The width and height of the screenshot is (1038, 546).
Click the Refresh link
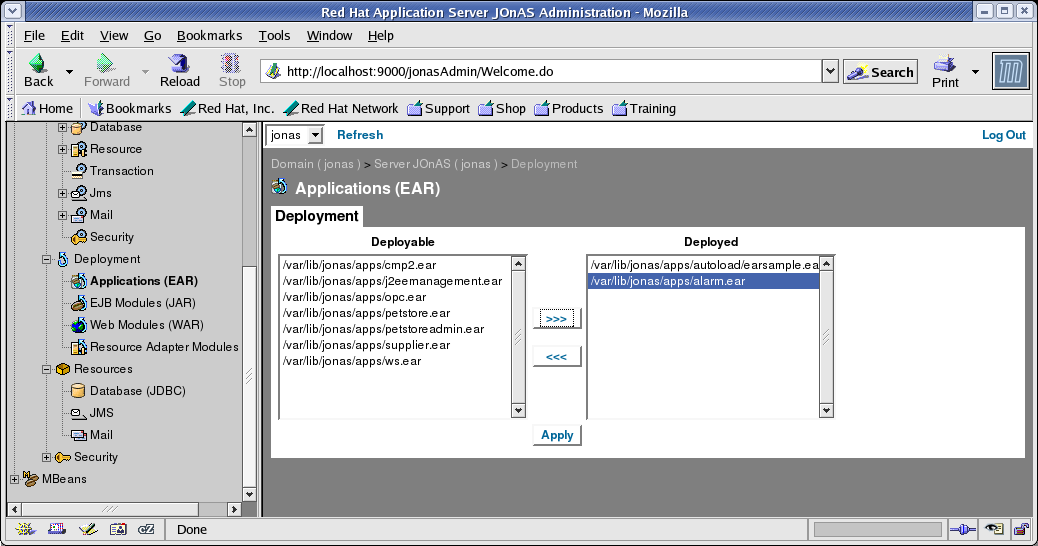(x=360, y=135)
